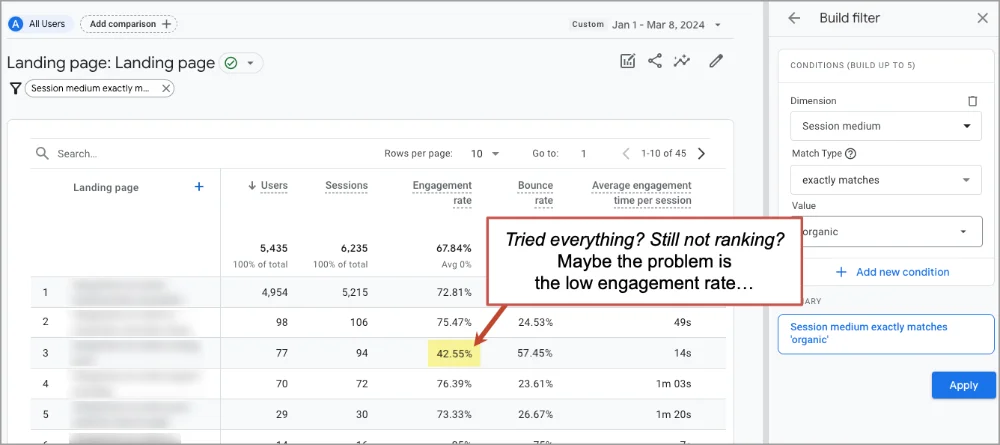The width and height of the screenshot is (1000, 445).
Task: Click the search magnifier icon in the table
Action: 42,154
